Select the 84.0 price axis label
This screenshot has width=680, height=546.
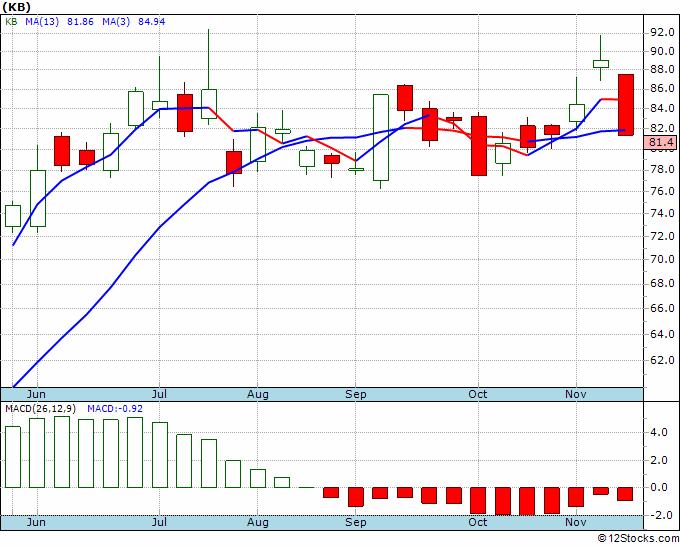click(661, 108)
